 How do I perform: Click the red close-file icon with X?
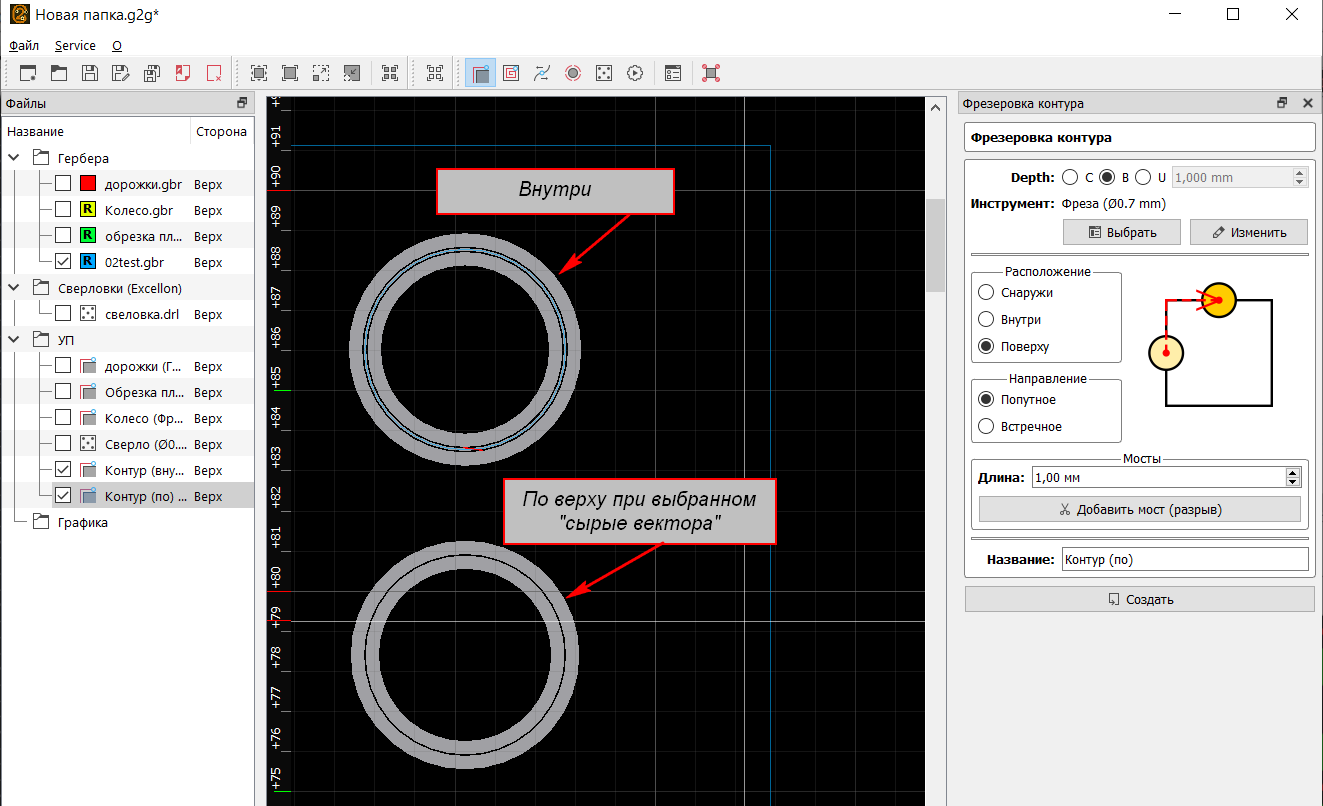point(214,73)
